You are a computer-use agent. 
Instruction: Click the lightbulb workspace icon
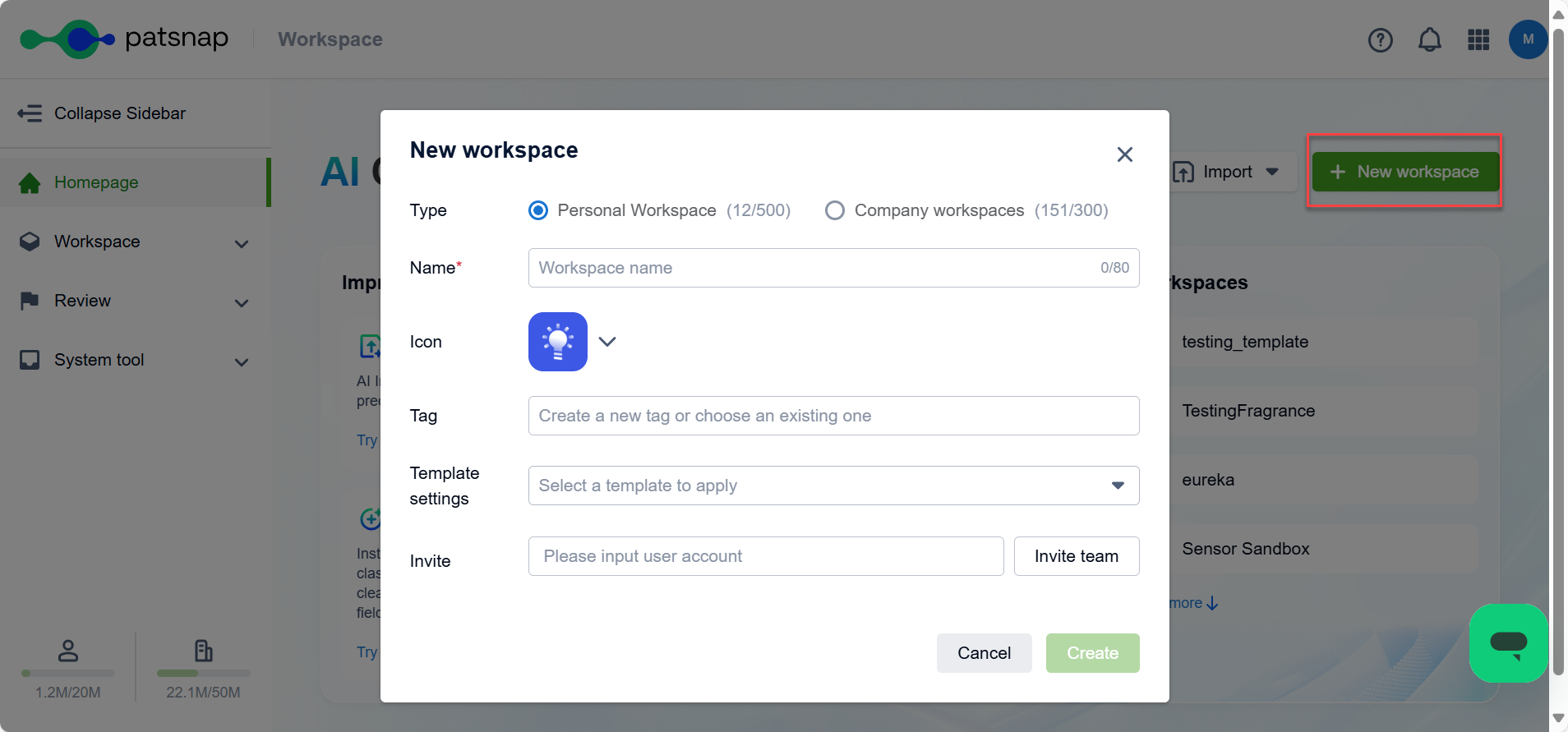(x=557, y=342)
